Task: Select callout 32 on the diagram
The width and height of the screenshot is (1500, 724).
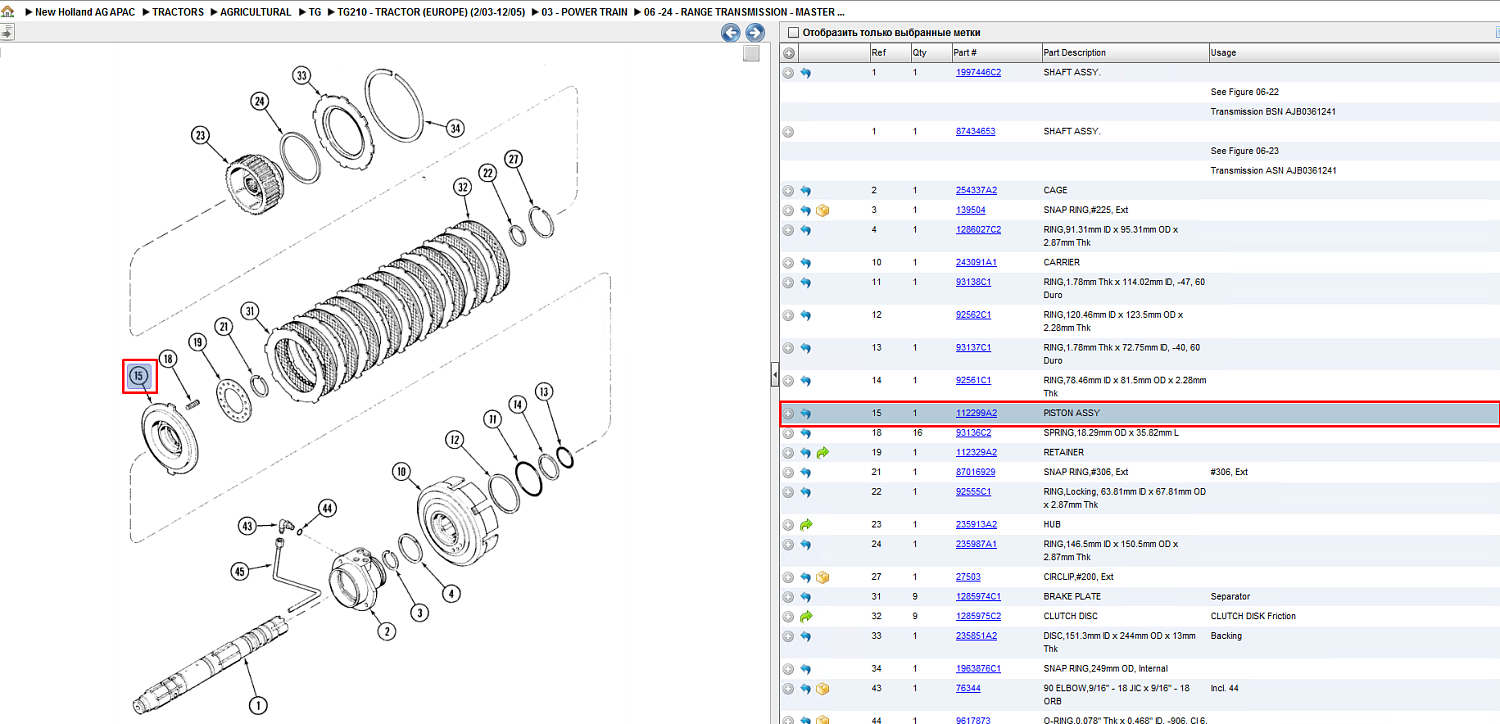Action: (461, 187)
